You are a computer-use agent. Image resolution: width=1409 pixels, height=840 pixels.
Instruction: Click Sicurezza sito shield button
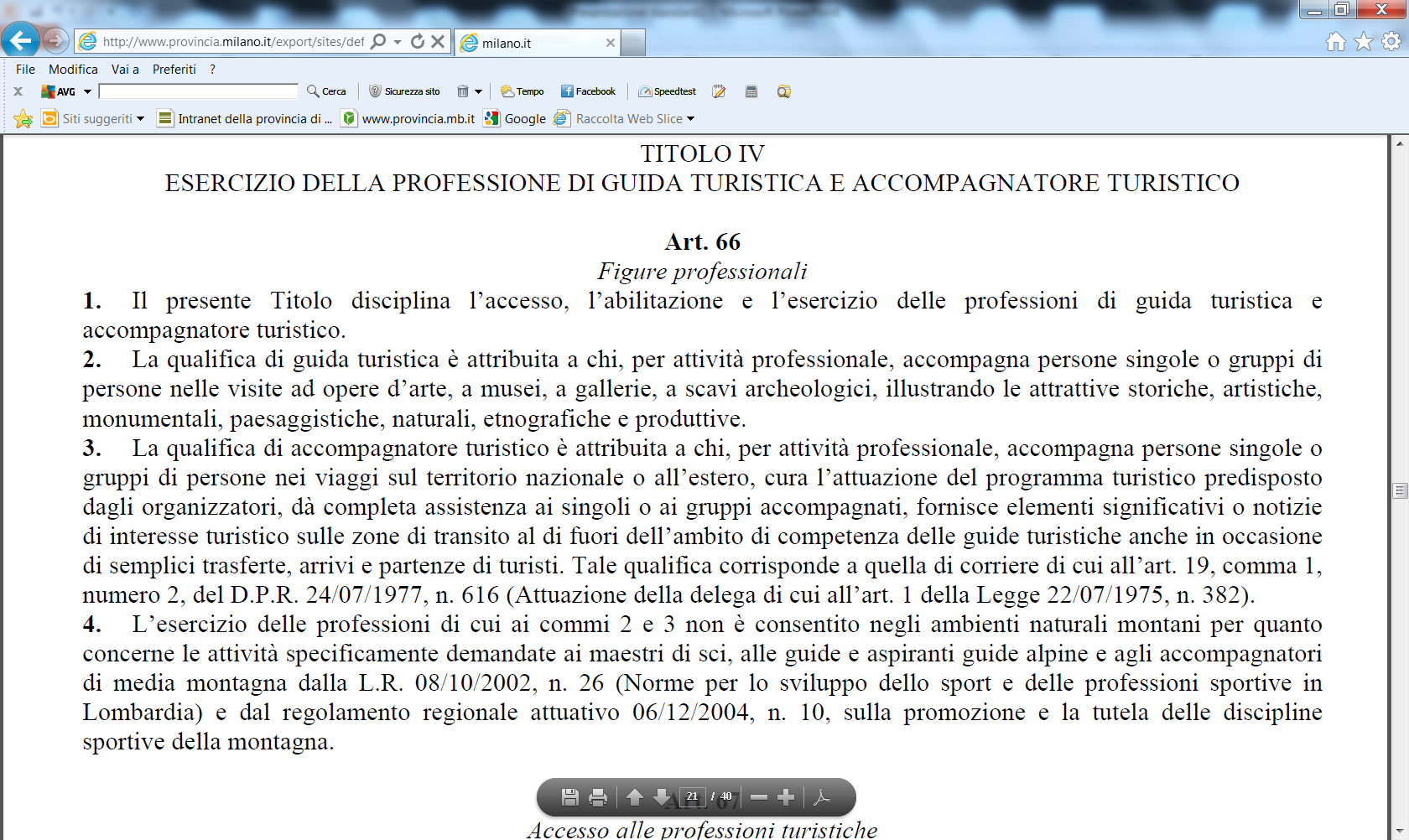click(x=405, y=91)
